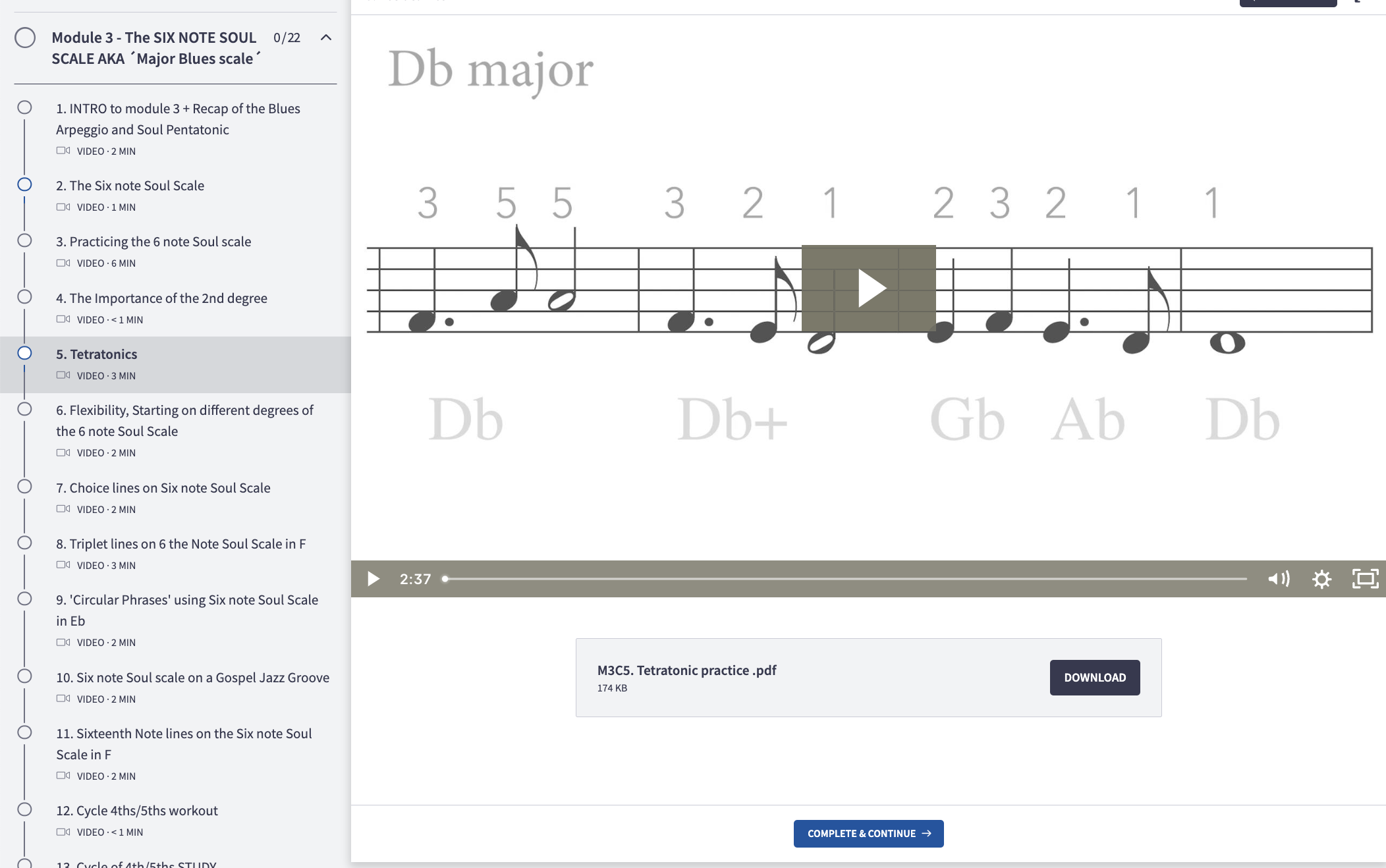
Task: Click the camera icon beside 'Triplet lines' lesson
Action: pos(63,564)
